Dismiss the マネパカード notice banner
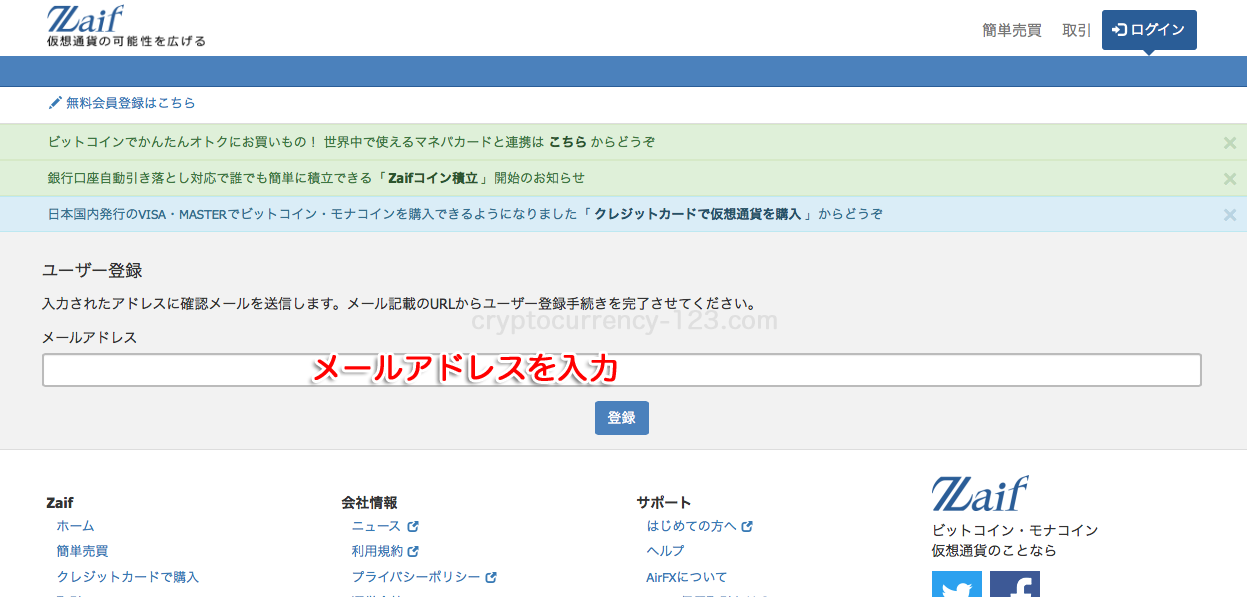The image size is (1247, 597). click(1230, 143)
